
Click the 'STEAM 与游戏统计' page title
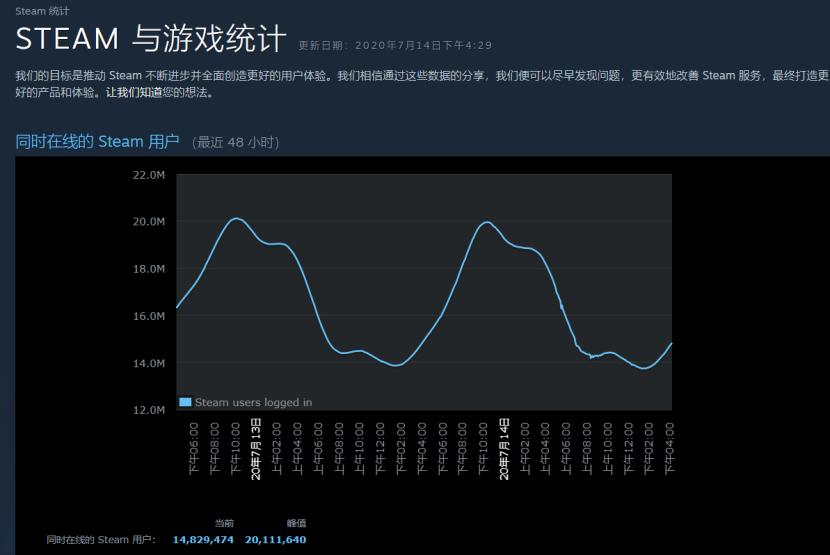click(151, 38)
